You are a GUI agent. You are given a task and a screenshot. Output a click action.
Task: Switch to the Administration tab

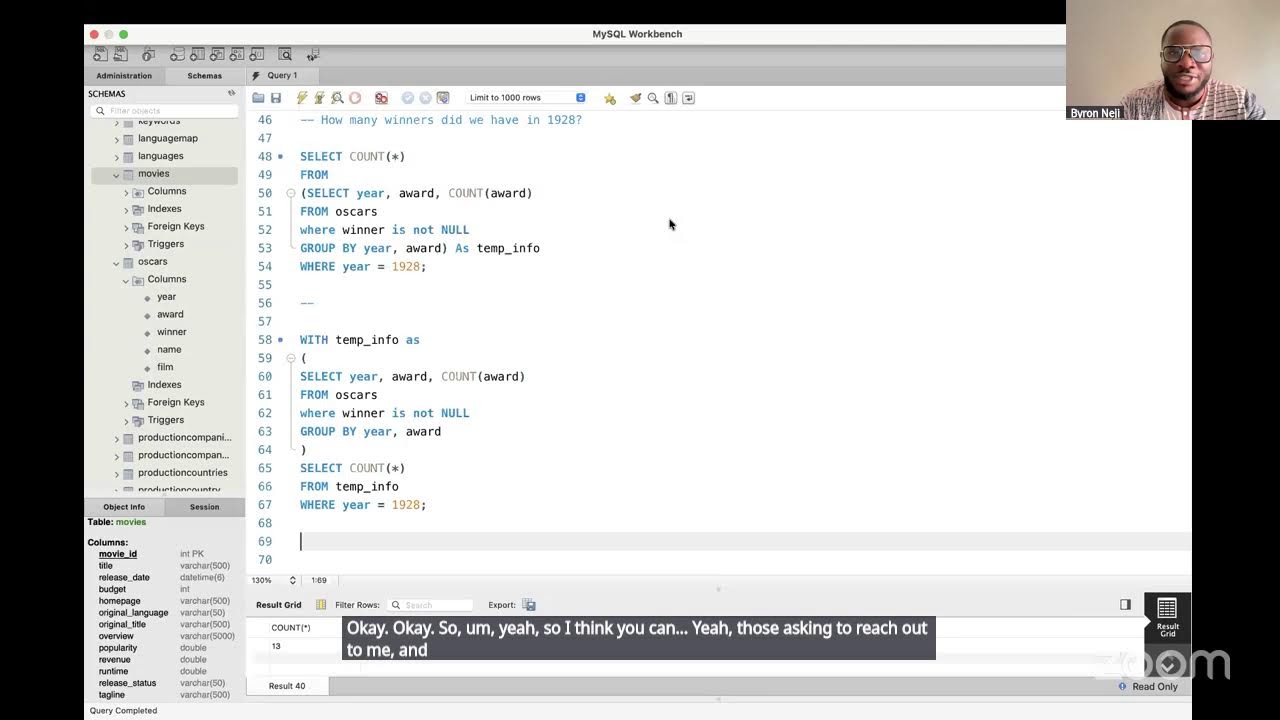[124, 76]
